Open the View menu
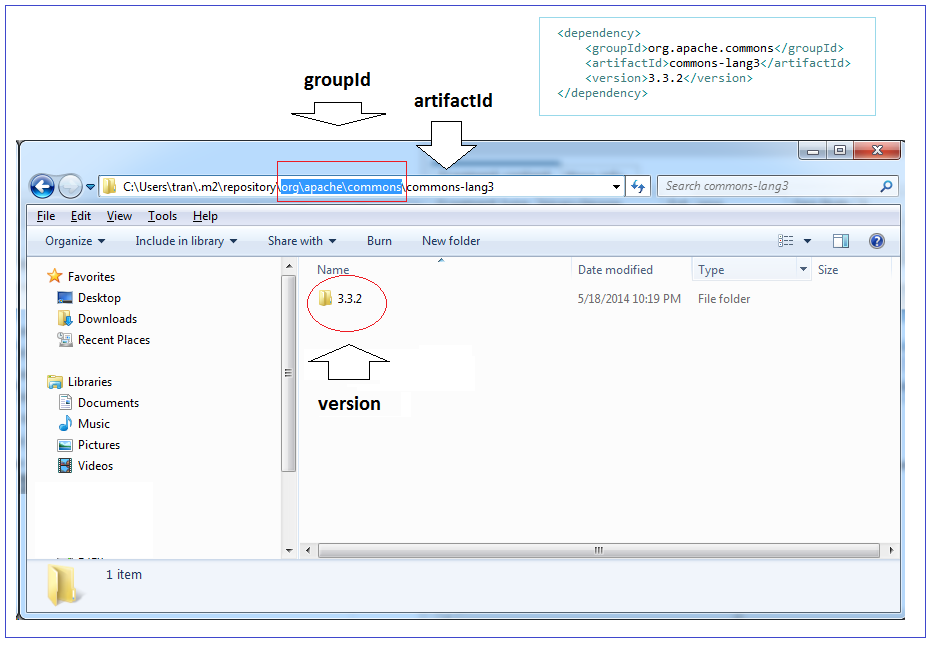 [119, 216]
